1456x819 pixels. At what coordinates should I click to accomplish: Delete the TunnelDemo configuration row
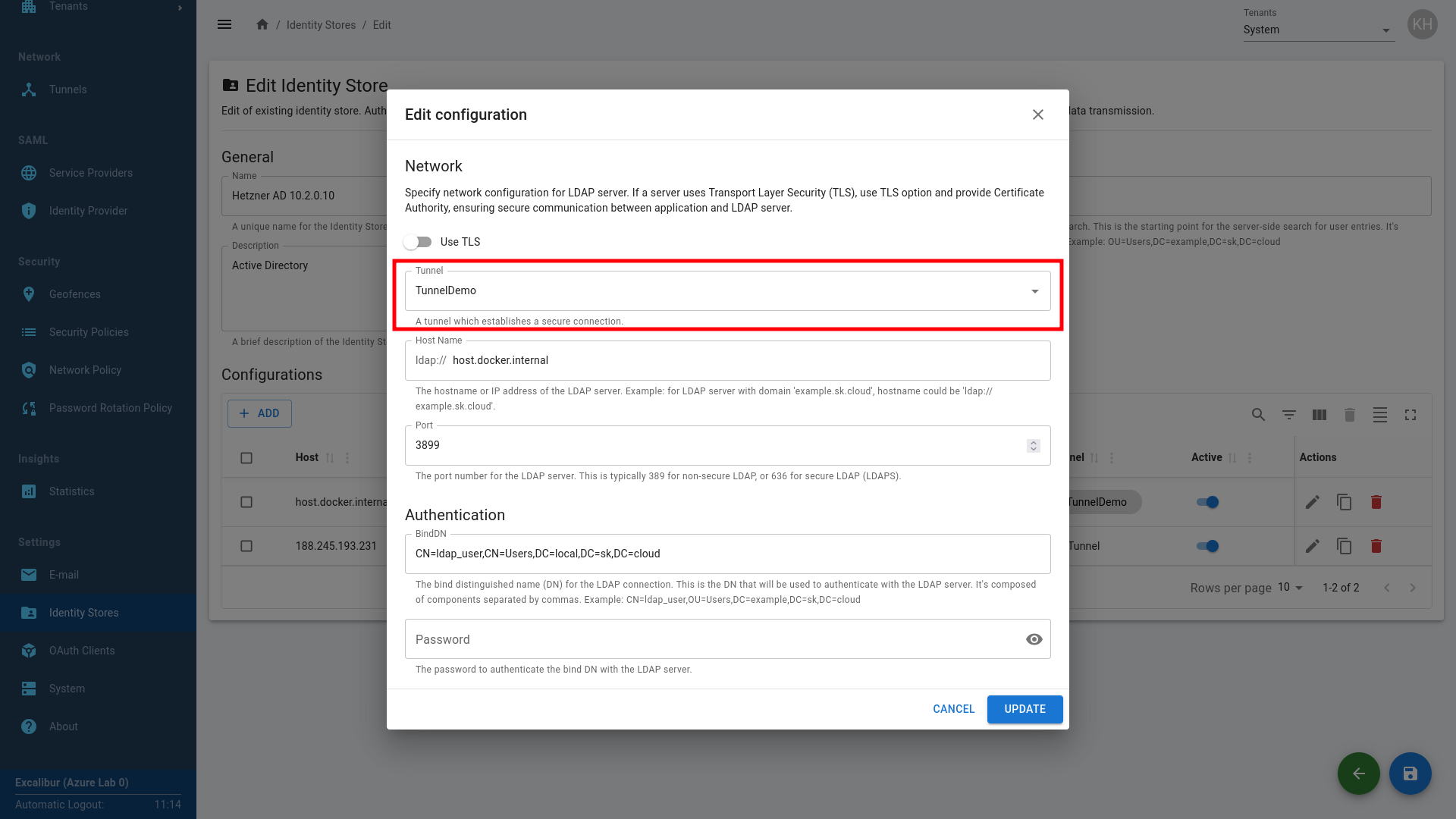1376,502
